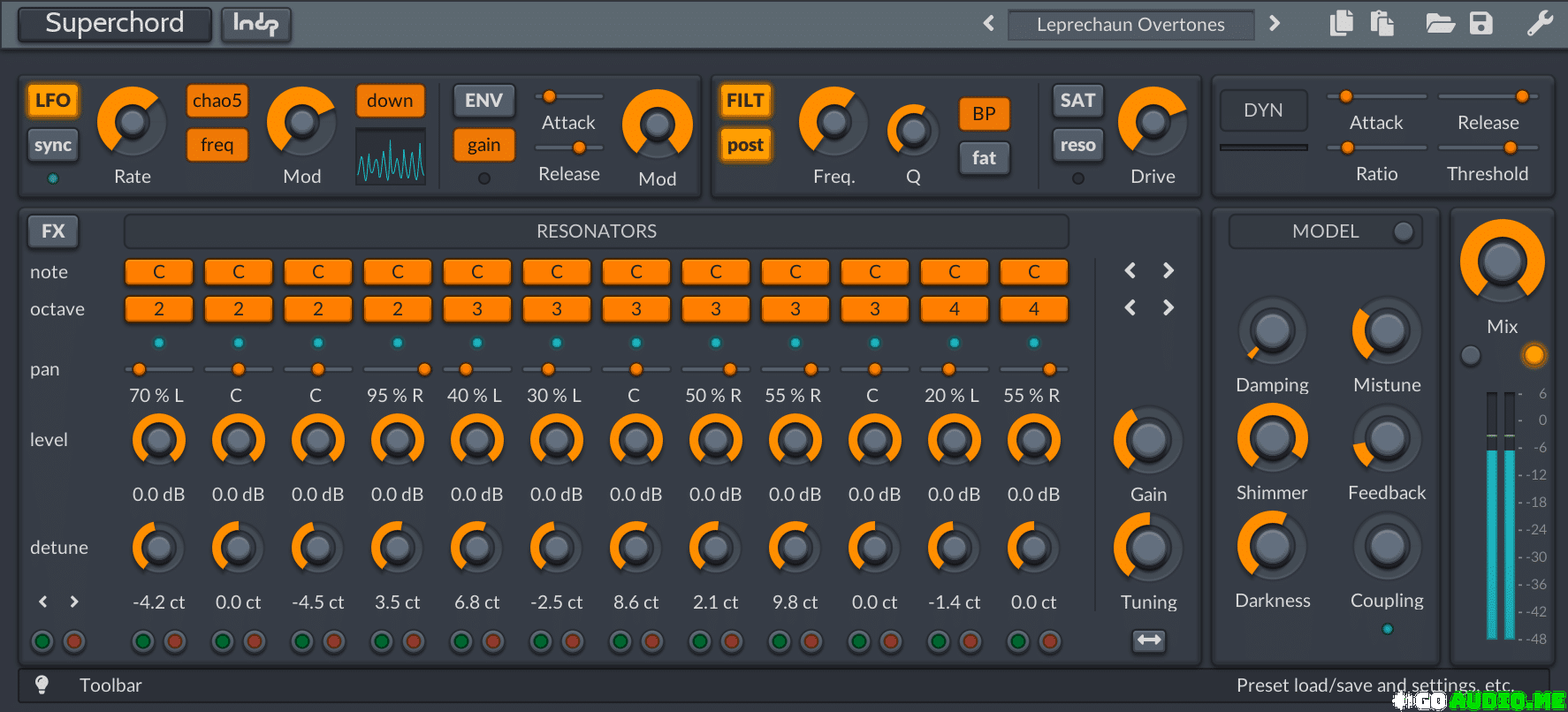Shift notes left with note row arrow

click(1130, 270)
